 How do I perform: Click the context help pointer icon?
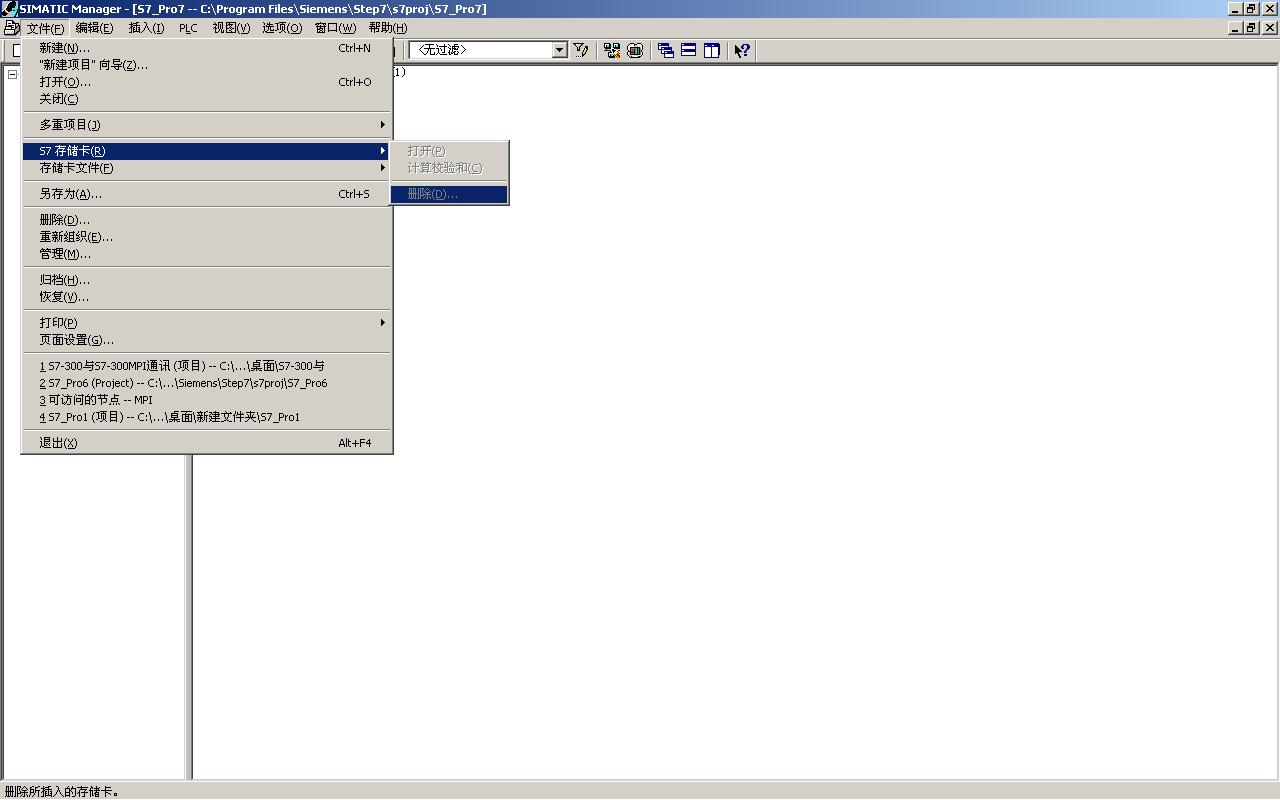tap(742, 50)
